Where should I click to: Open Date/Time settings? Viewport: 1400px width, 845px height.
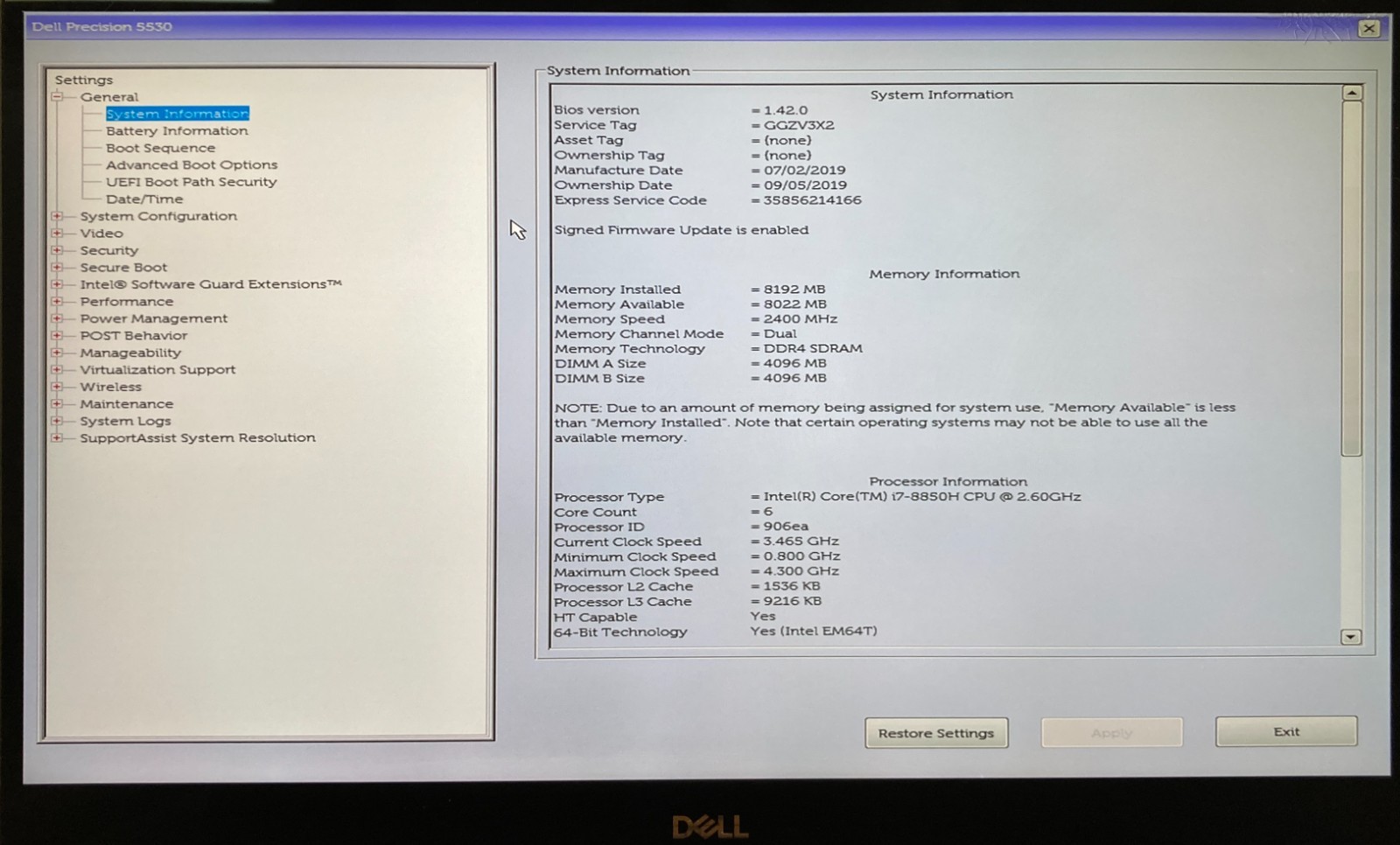[144, 199]
